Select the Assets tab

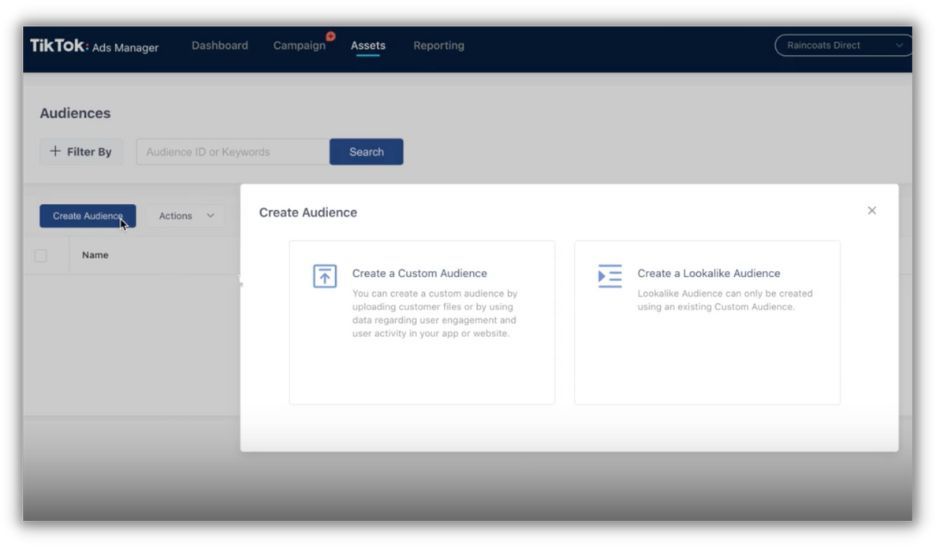click(x=368, y=46)
